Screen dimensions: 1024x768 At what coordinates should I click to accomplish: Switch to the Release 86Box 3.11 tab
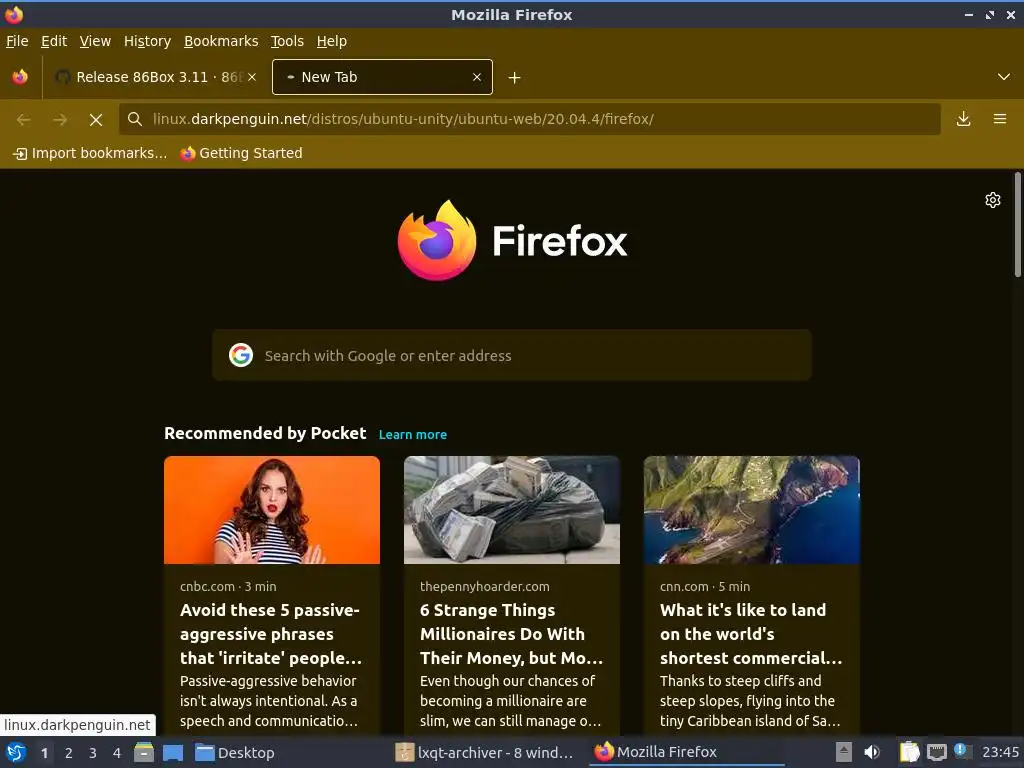155,77
